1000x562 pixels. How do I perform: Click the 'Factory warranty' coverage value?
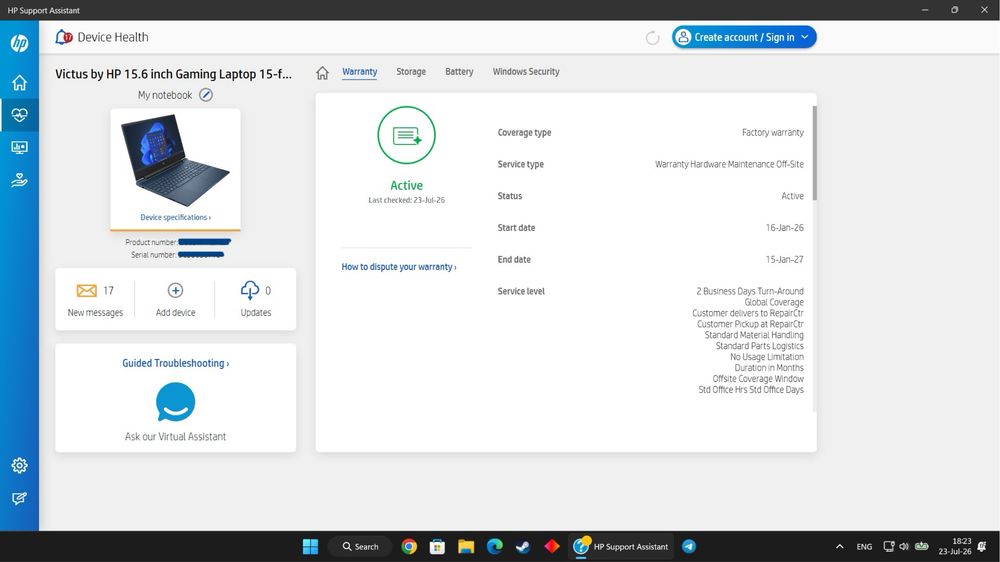tap(772, 133)
